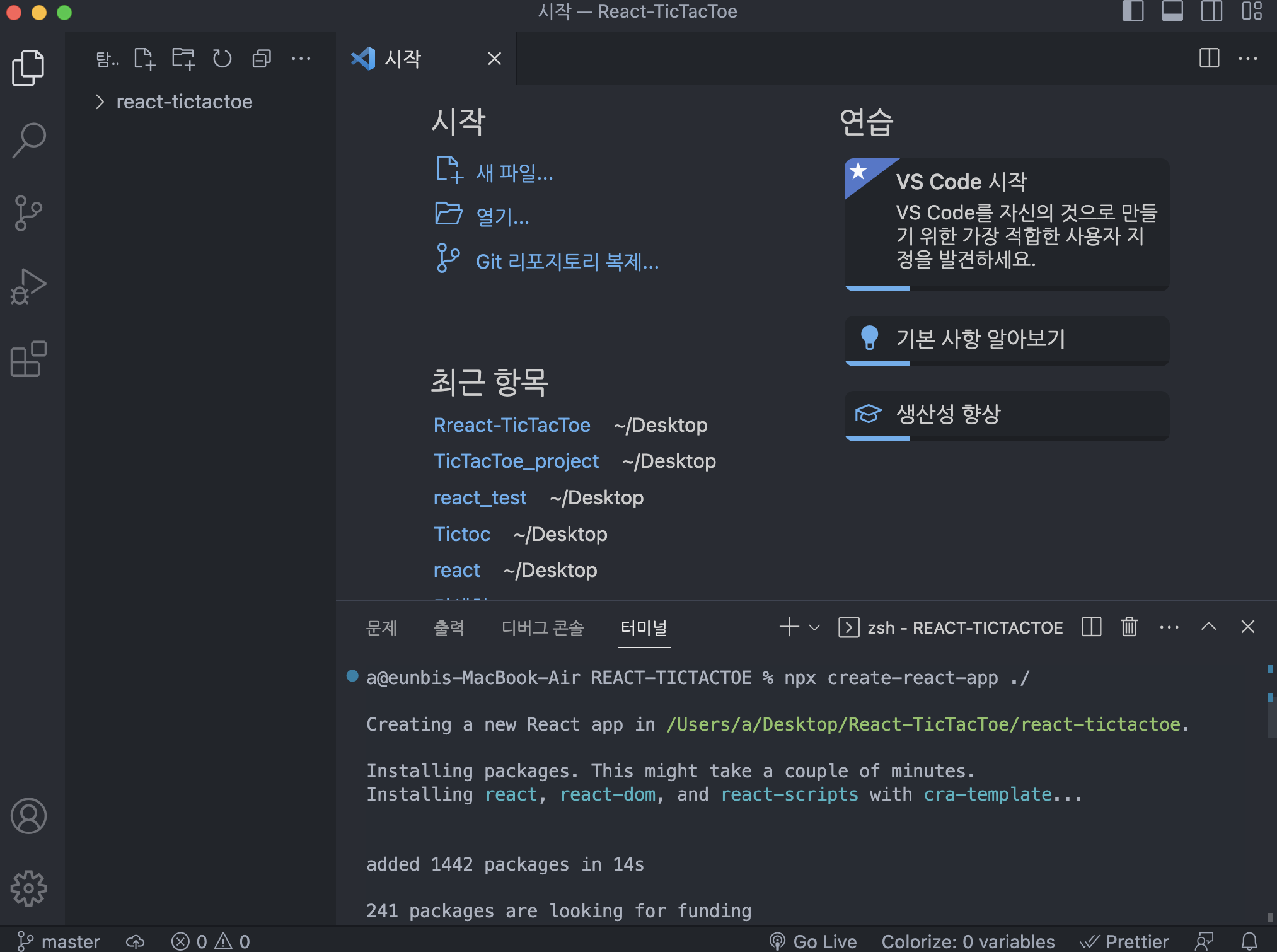Open the Run and Debug view

[x=28, y=286]
